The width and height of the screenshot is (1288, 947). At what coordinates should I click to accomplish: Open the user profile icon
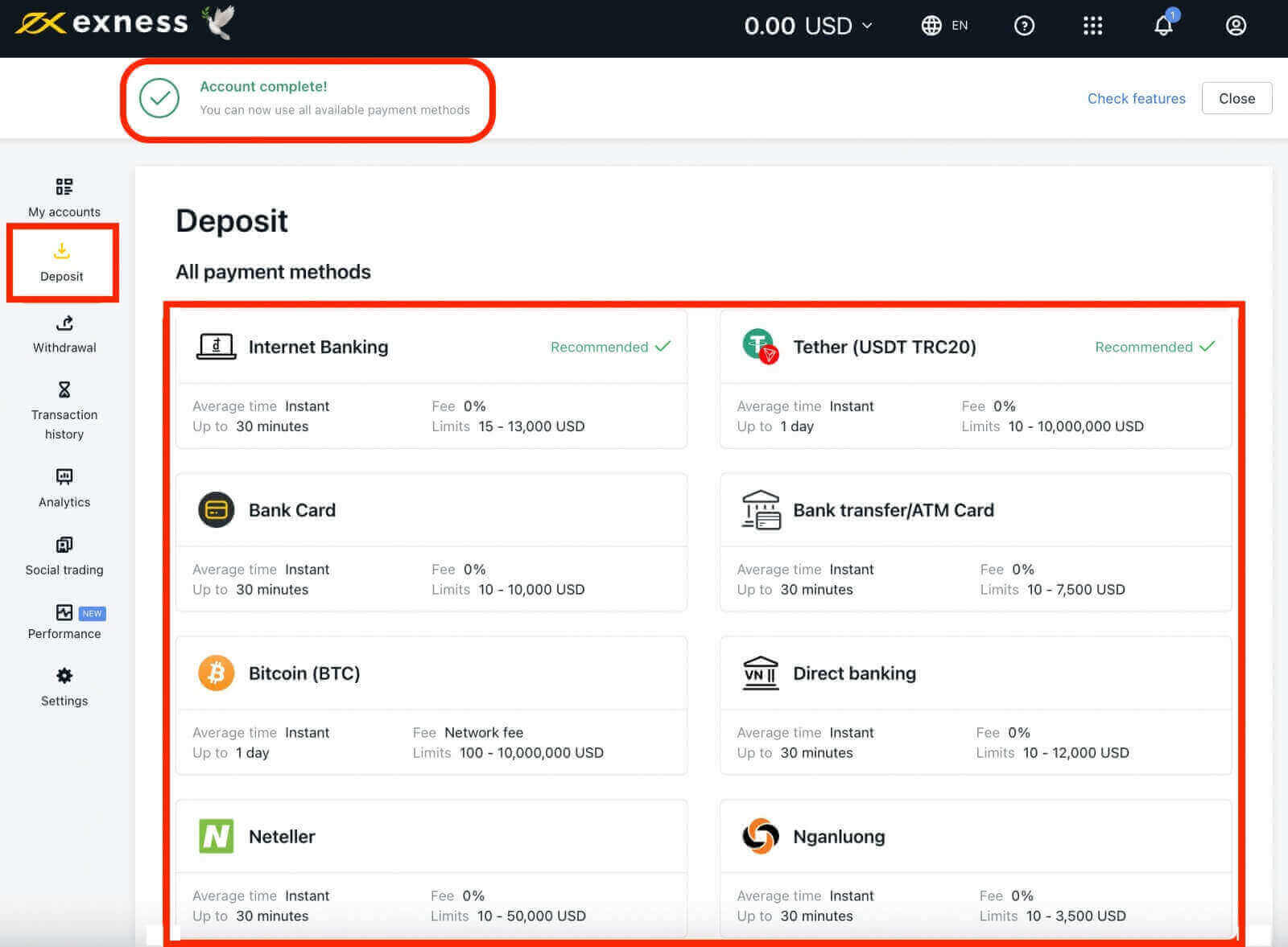(1236, 26)
